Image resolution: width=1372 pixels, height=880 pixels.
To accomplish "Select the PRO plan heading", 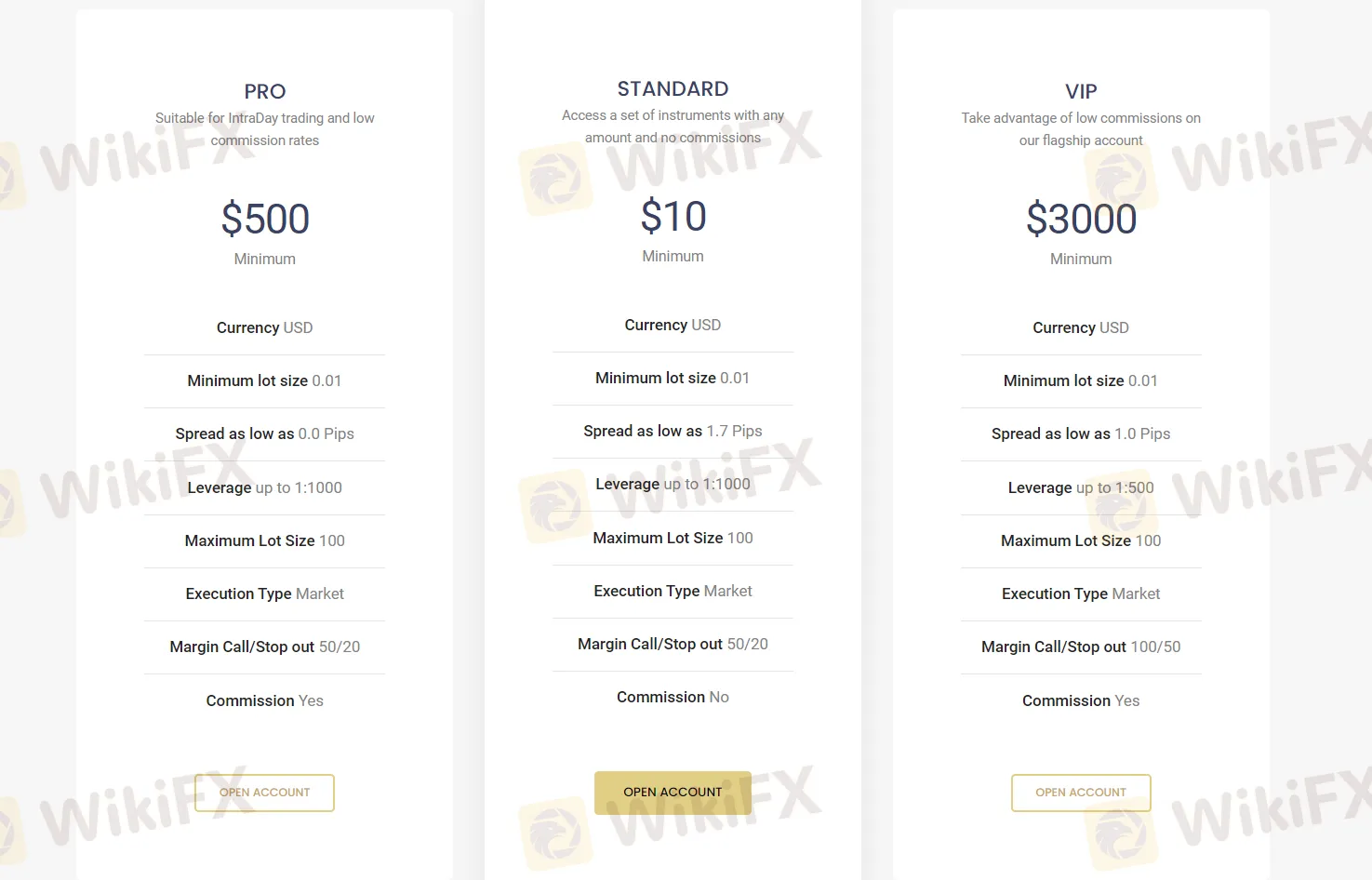I will (x=265, y=91).
